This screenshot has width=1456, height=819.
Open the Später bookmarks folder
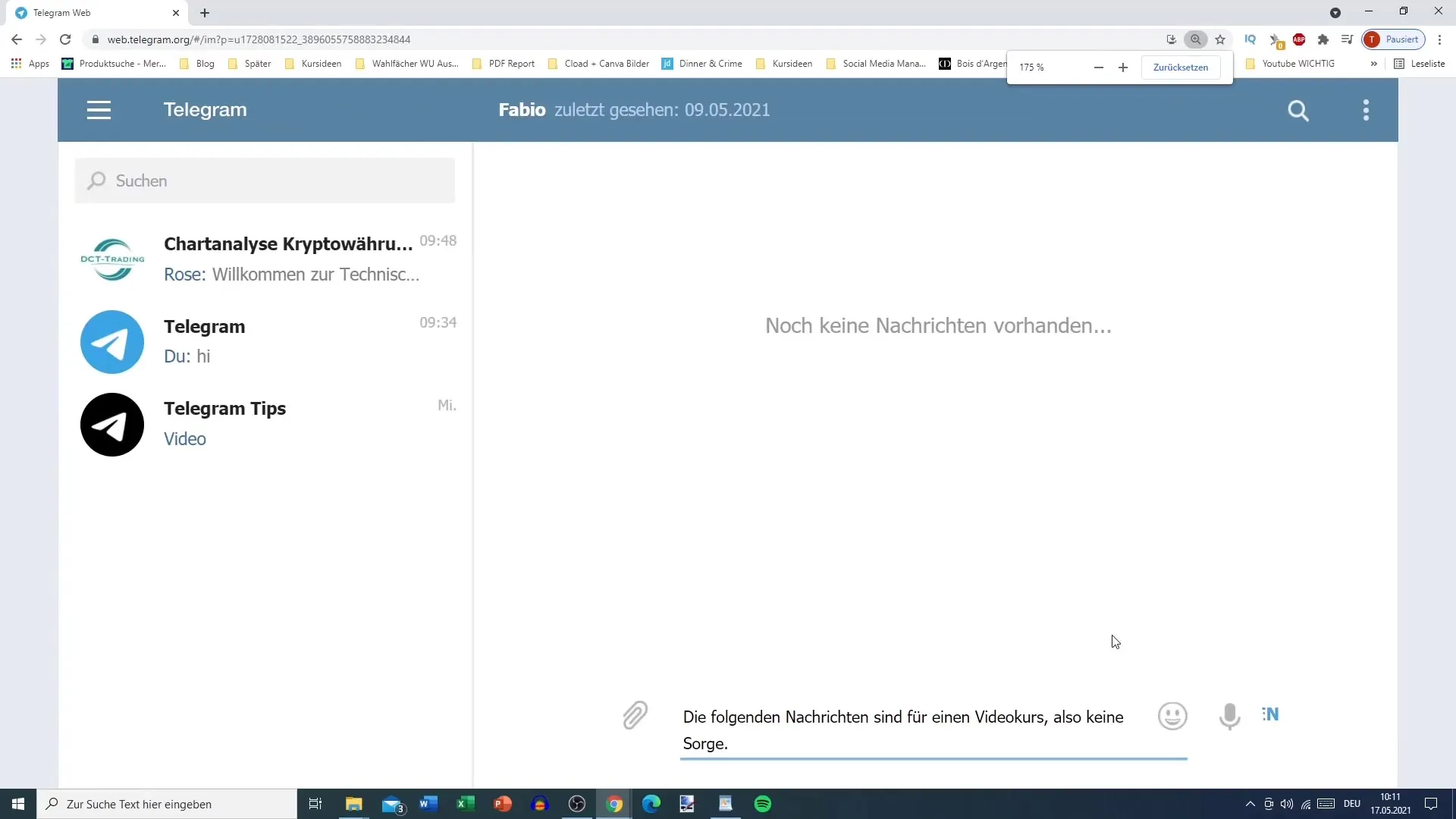tap(249, 64)
